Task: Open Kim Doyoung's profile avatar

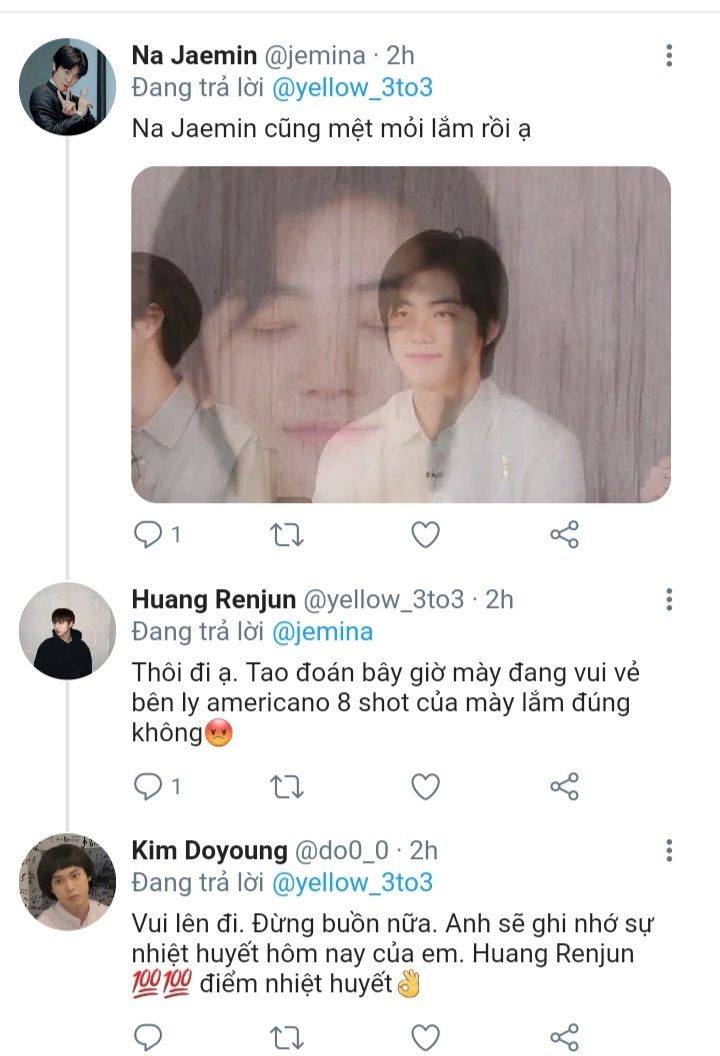Action: pos(68,882)
